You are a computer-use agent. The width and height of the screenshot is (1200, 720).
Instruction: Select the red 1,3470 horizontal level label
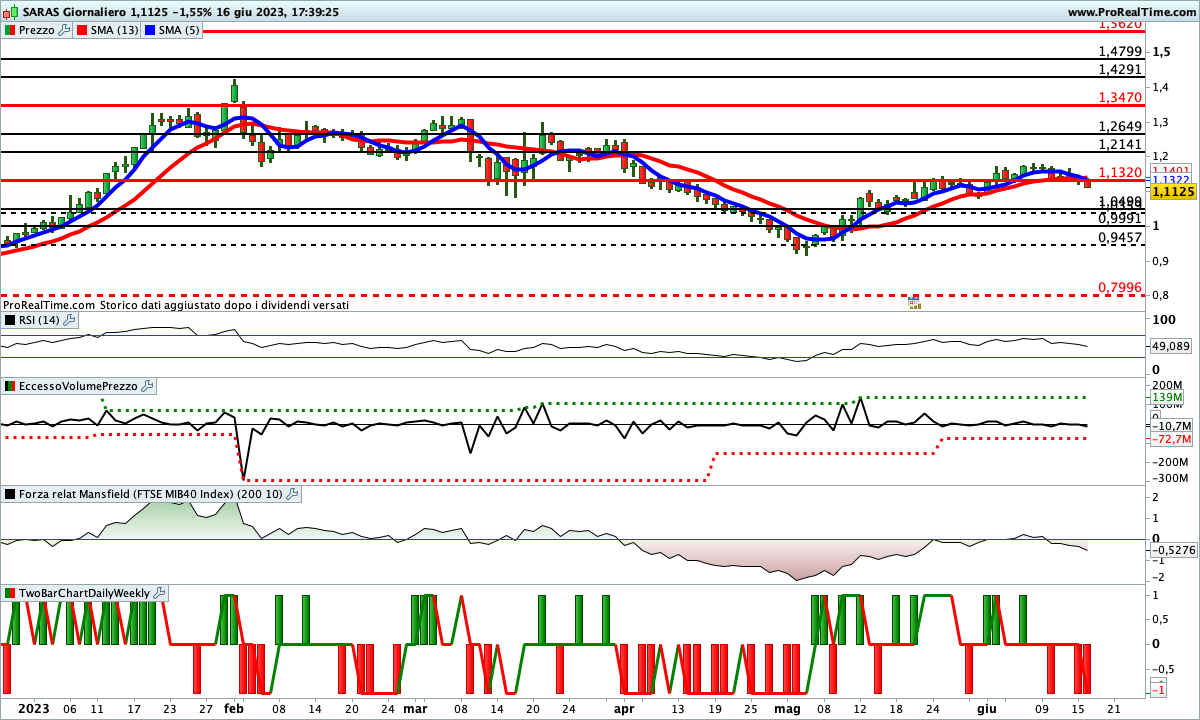click(1119, 97)
